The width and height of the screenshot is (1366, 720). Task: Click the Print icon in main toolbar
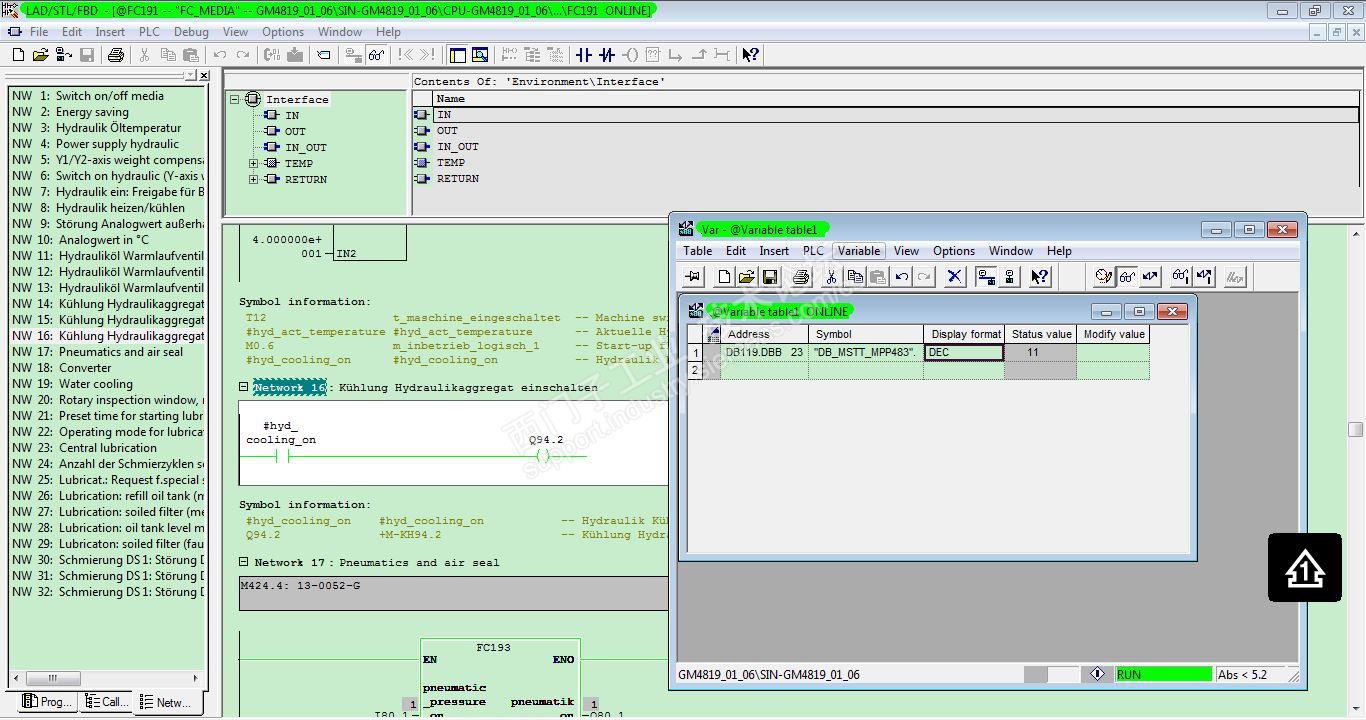click(x=115, y=55)
